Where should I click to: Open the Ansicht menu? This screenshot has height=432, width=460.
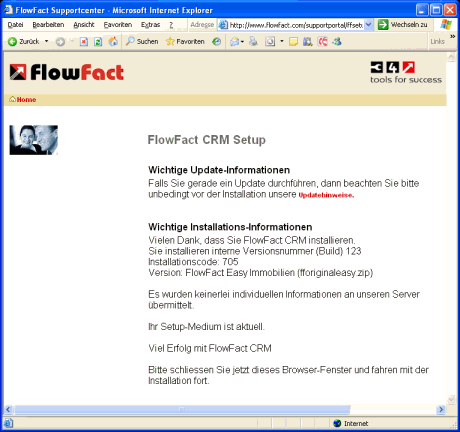coord(84,25)
